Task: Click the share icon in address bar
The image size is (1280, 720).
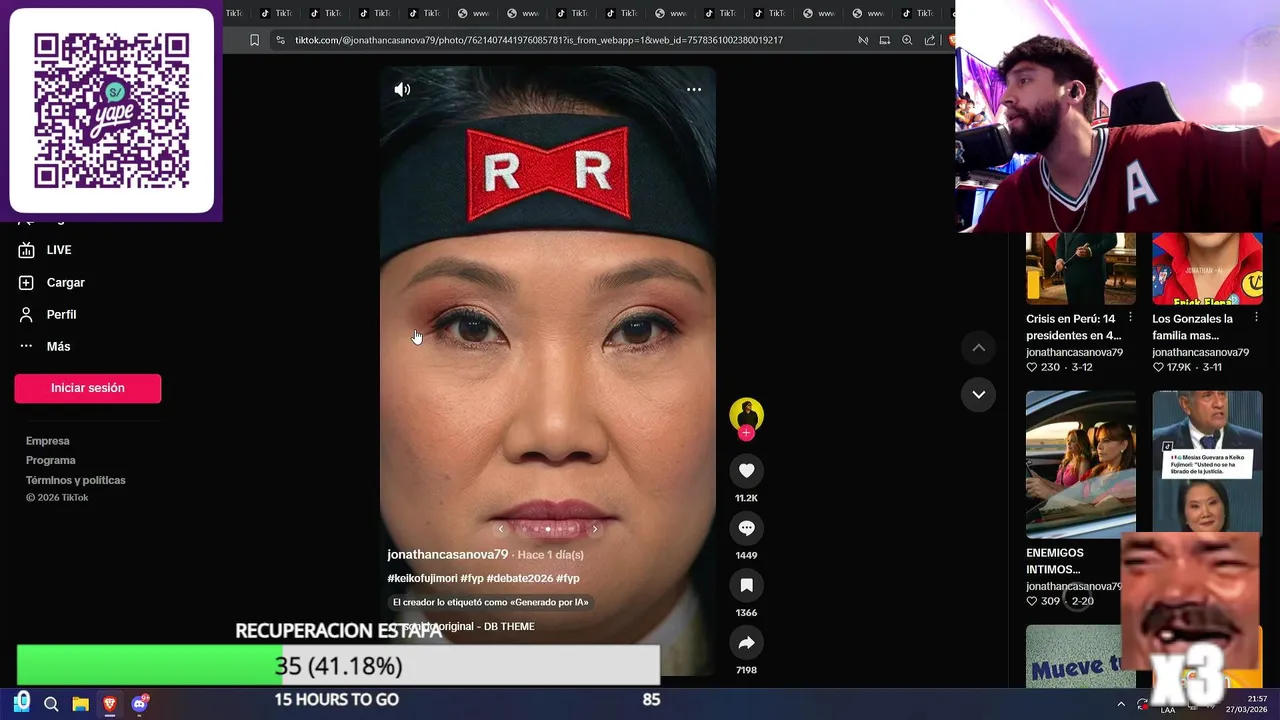Action: (930, 40)
